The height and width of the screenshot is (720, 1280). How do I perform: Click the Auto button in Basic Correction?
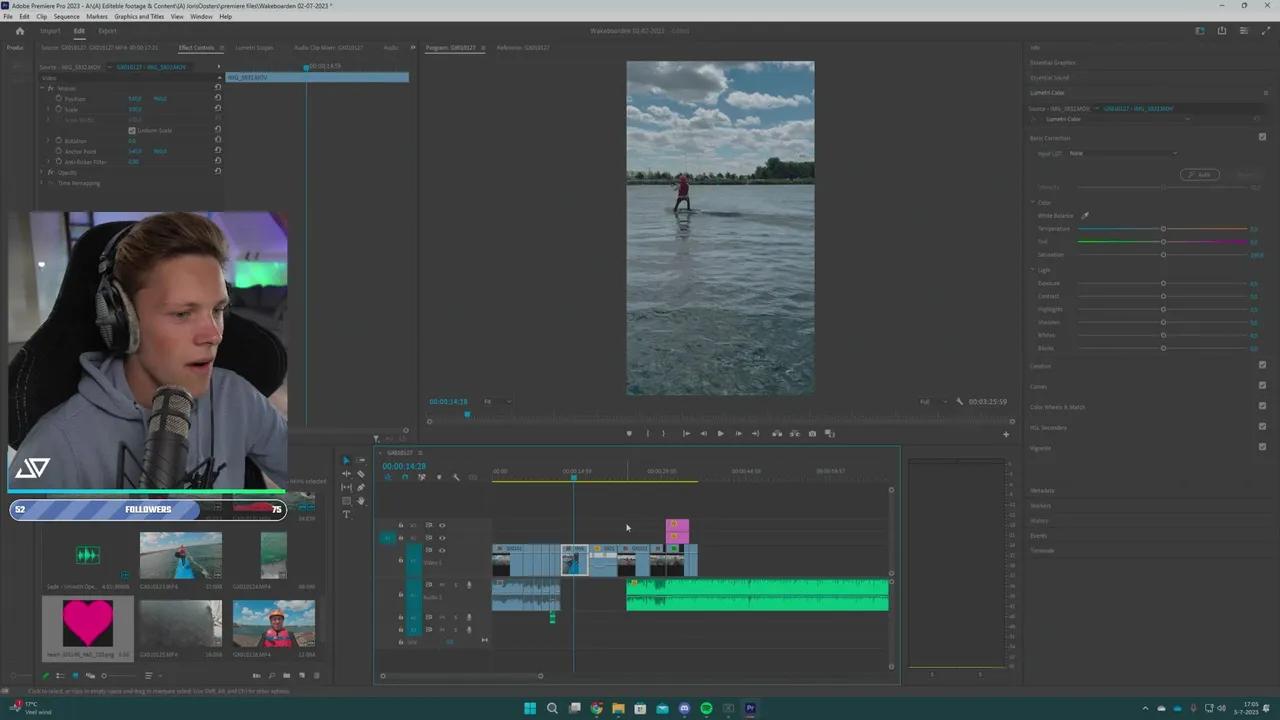pos(1200,174)
